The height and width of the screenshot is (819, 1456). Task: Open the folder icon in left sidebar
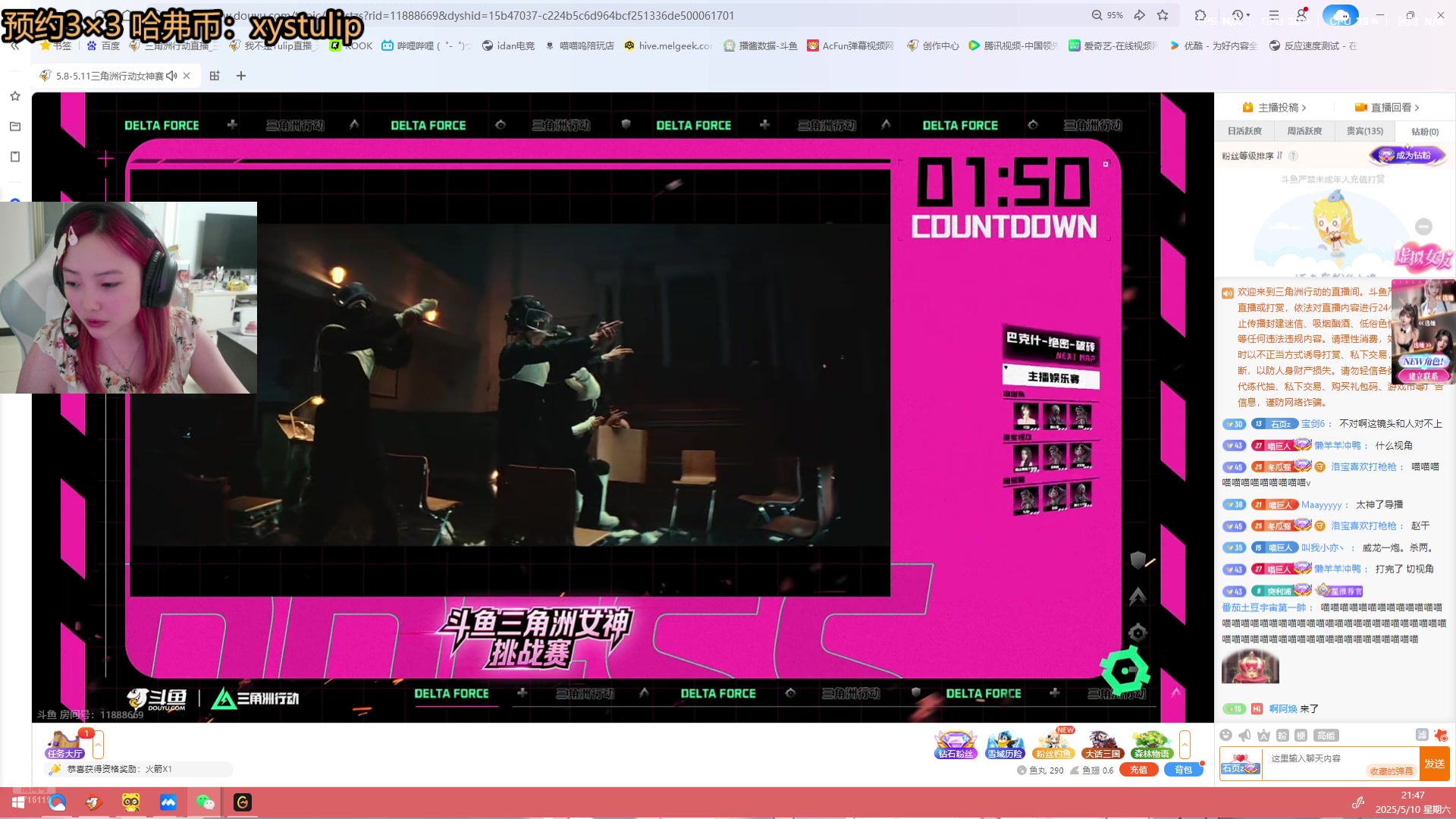coord(14,127)
